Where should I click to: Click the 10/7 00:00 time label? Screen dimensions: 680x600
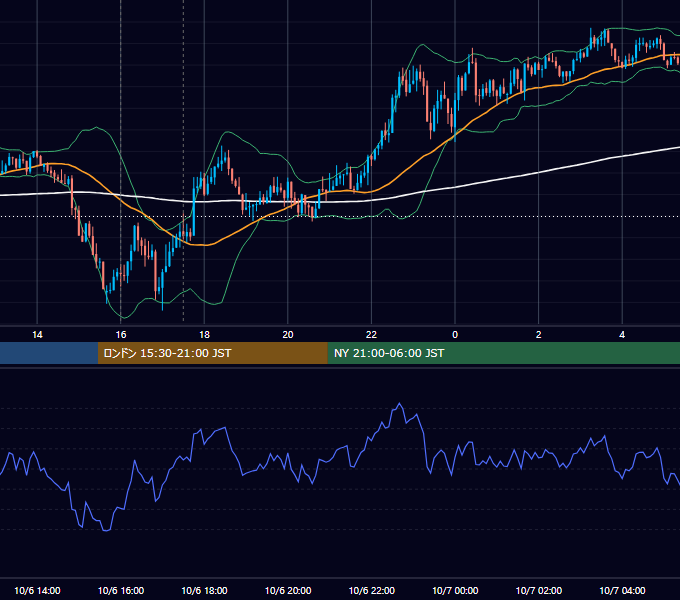455,590
